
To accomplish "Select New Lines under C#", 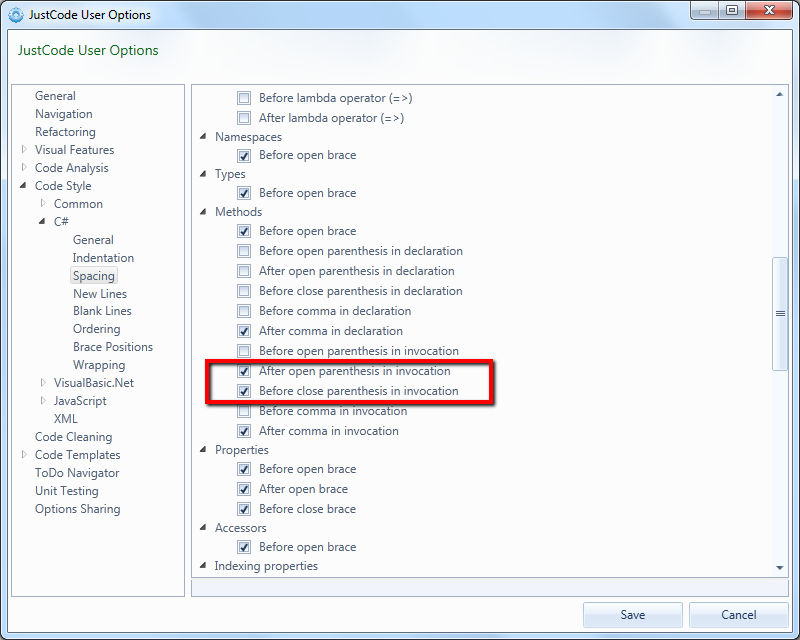I will [100, 294].
